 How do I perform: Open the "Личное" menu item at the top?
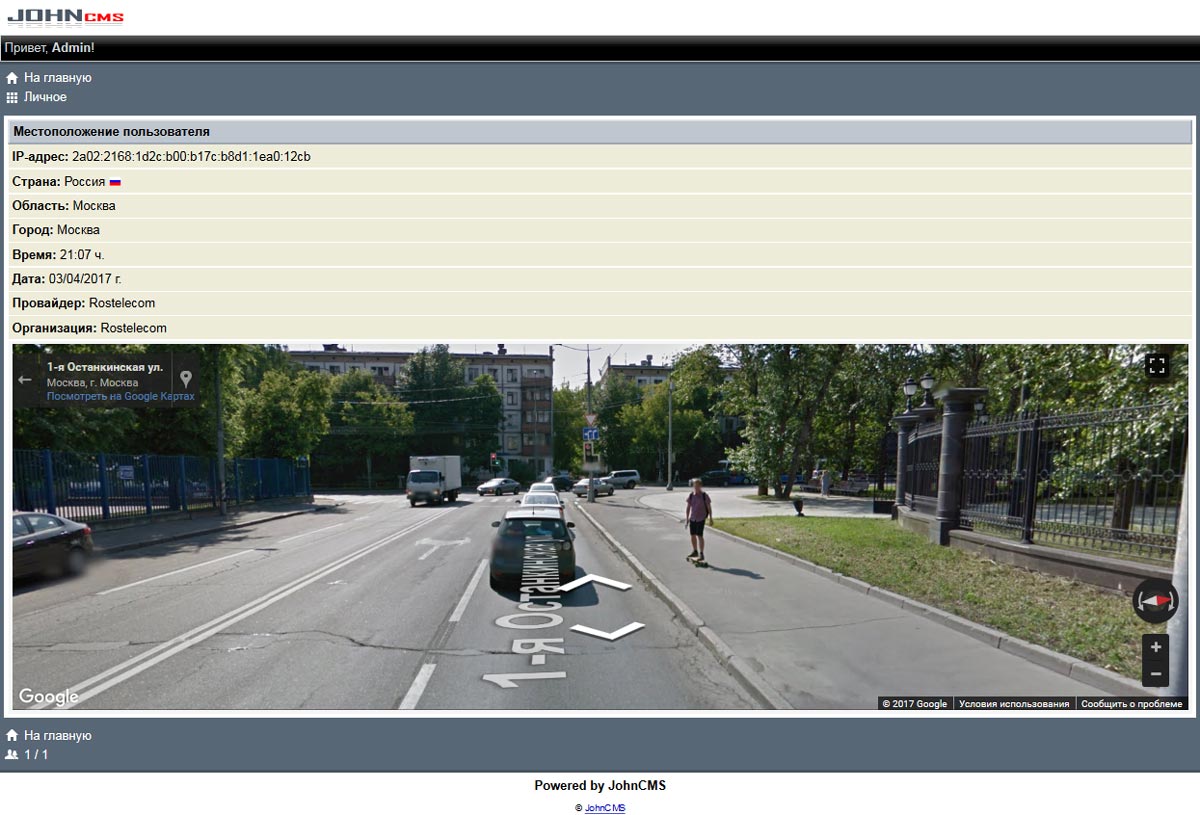tap(45, 97)
